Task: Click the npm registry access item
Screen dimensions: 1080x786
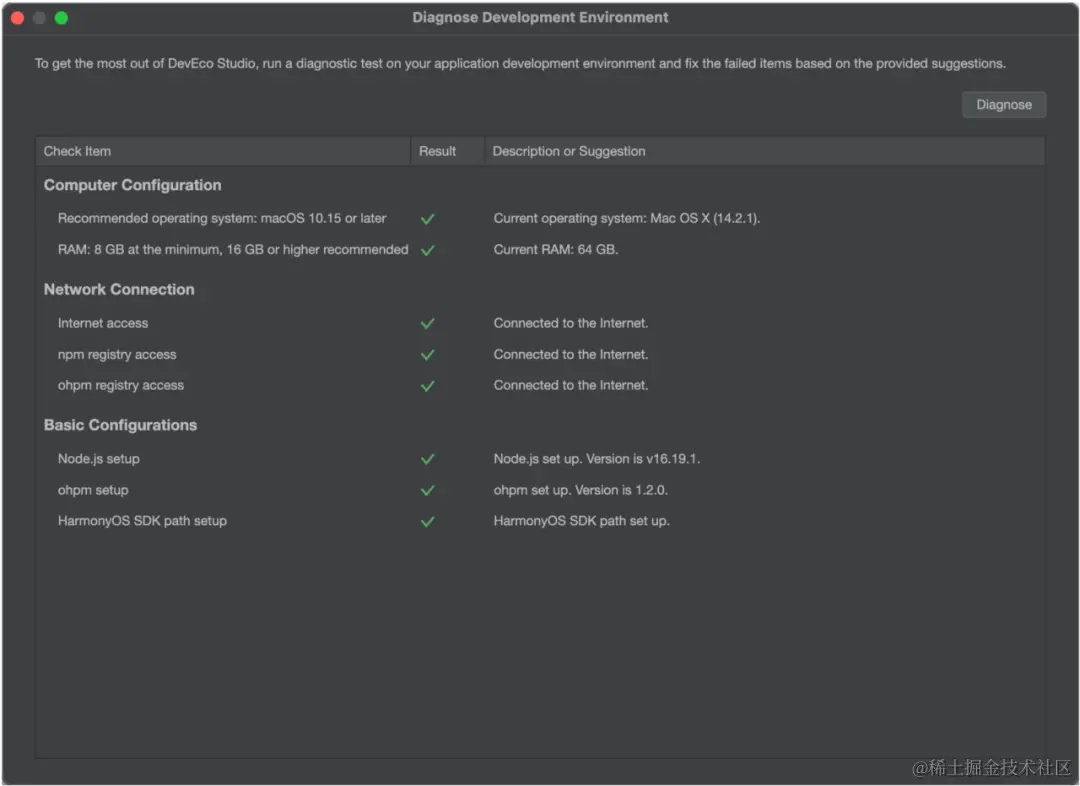Action: coord(117,355)
